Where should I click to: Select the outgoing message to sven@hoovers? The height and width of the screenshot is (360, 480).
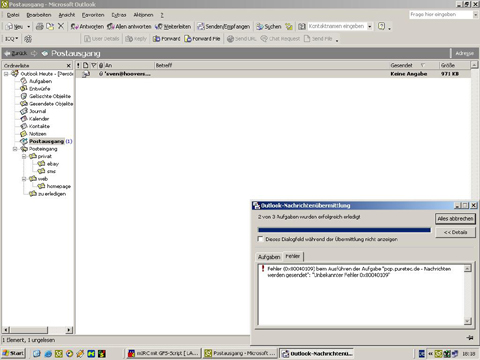[x=273, y=74]
